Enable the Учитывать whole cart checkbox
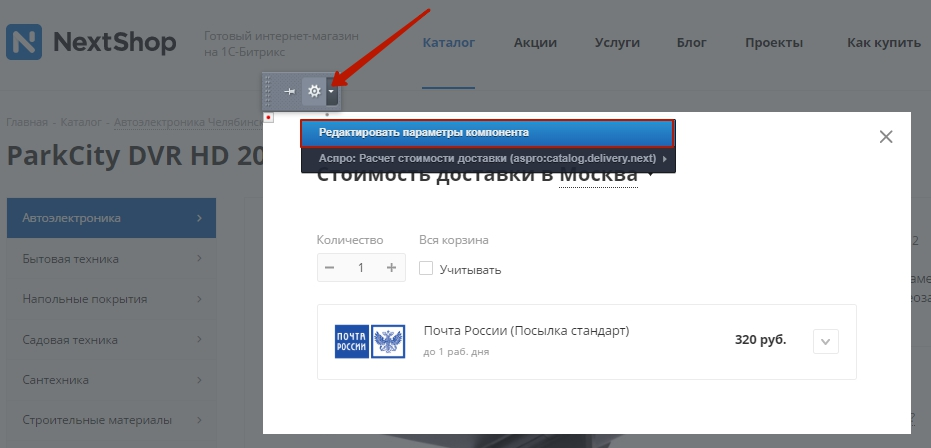Image resolution: width=931 pixels, height=448 pixels. coord(426,268)
